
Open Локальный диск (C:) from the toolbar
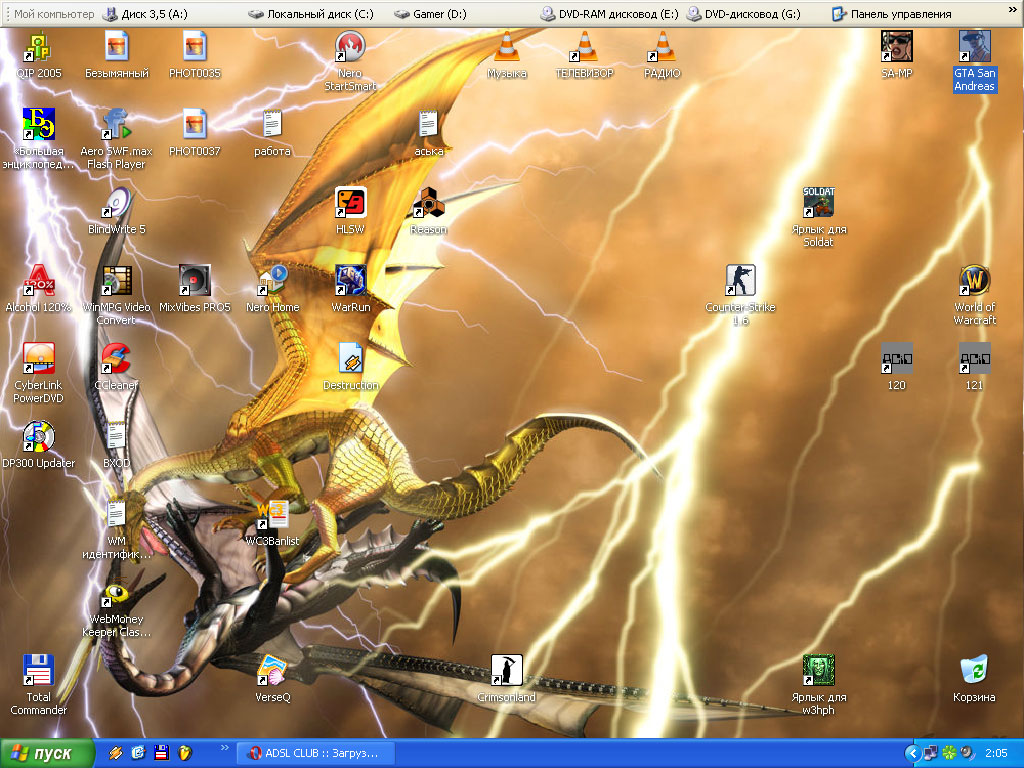(x=311, y=14)
